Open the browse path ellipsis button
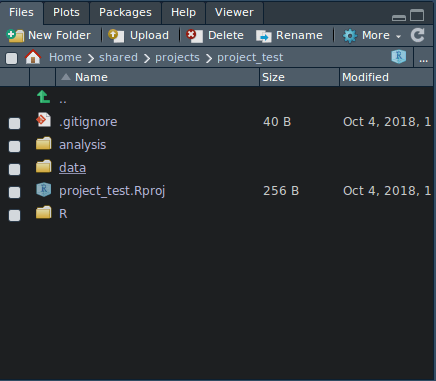Screen dimensions: 436x381 pos(424,58)
